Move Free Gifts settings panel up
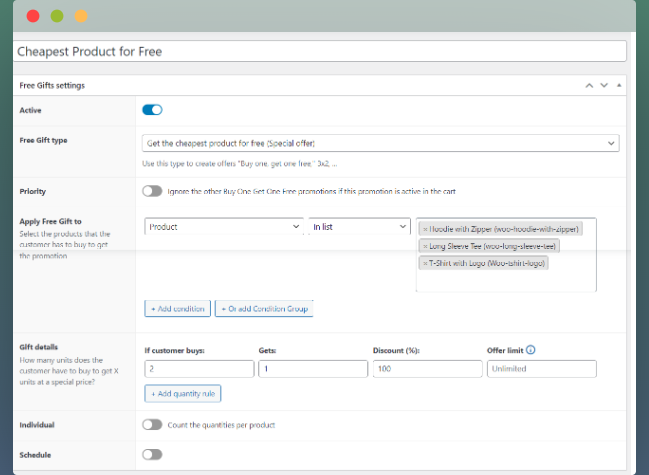This screenshot has height=475, width=649. tap(589, 86)
